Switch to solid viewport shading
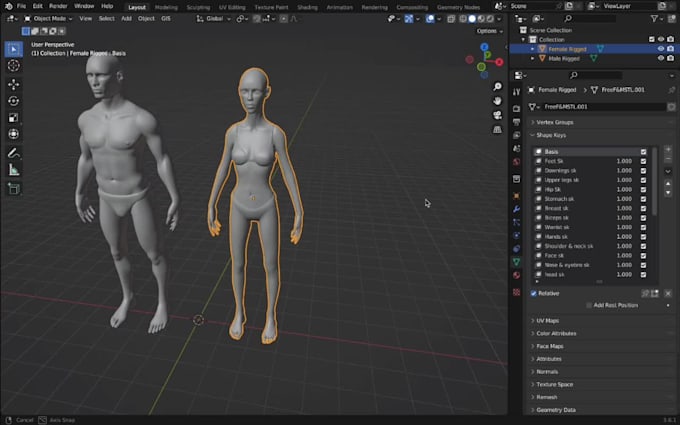The height and width of the screenshot is (425, 680). [472, 19]
